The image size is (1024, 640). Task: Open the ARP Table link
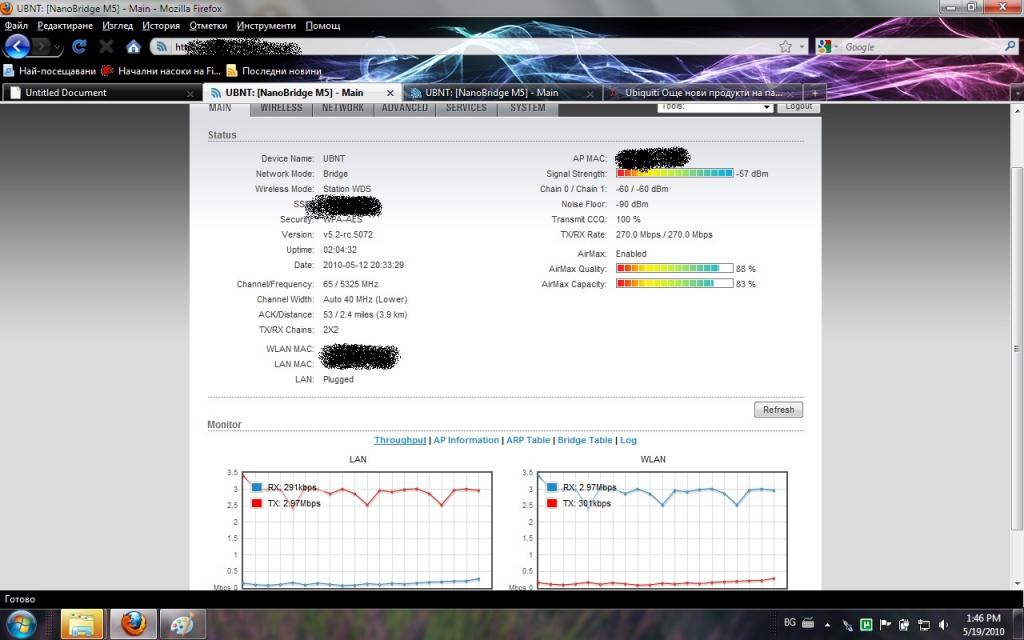528,440
